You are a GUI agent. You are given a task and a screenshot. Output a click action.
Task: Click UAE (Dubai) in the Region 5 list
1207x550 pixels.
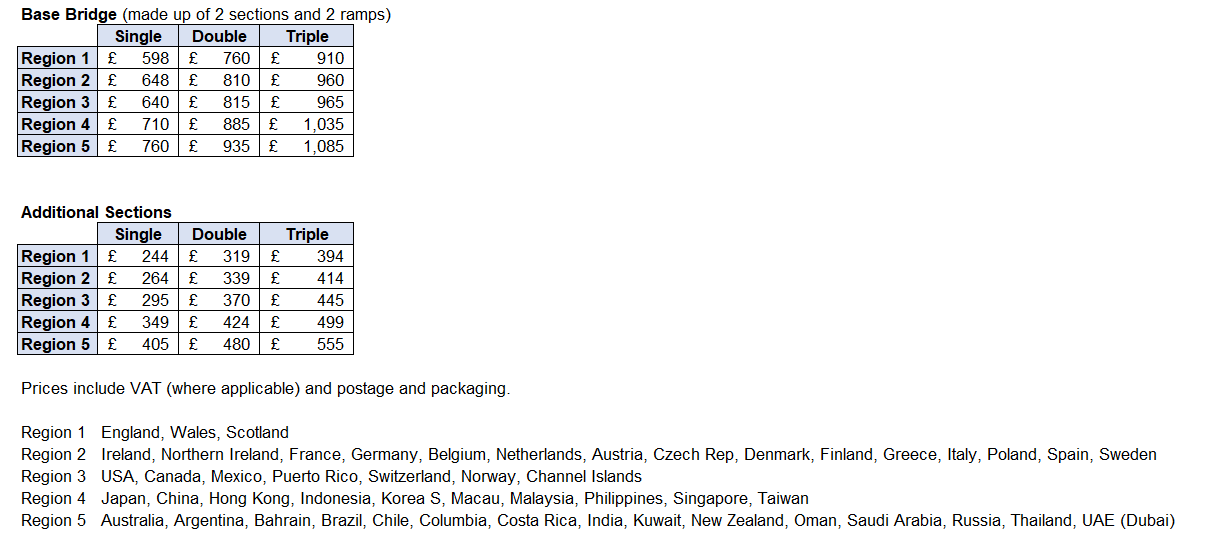point(1128,520)
